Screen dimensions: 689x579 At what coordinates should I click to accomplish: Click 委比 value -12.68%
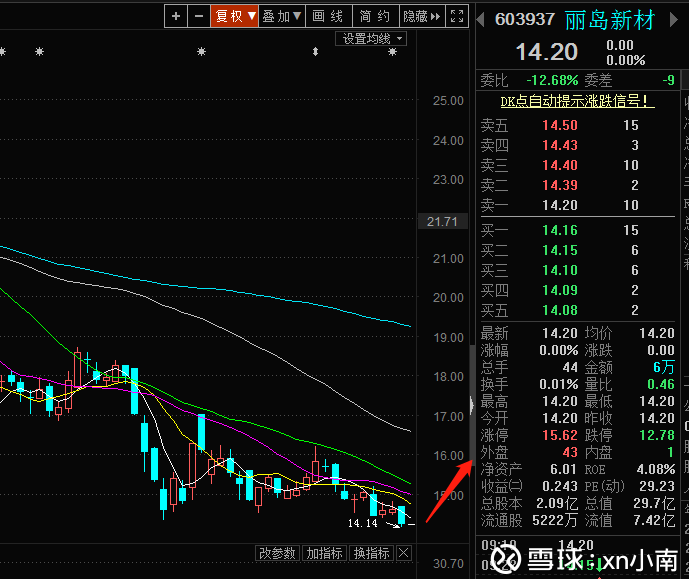(552, 80)
